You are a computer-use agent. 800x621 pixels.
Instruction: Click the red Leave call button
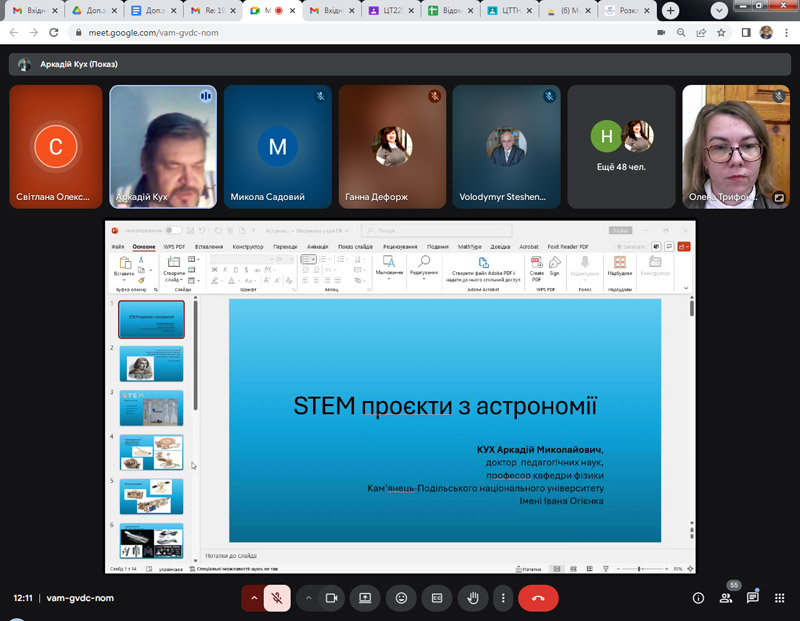click(x=538, y=598)
